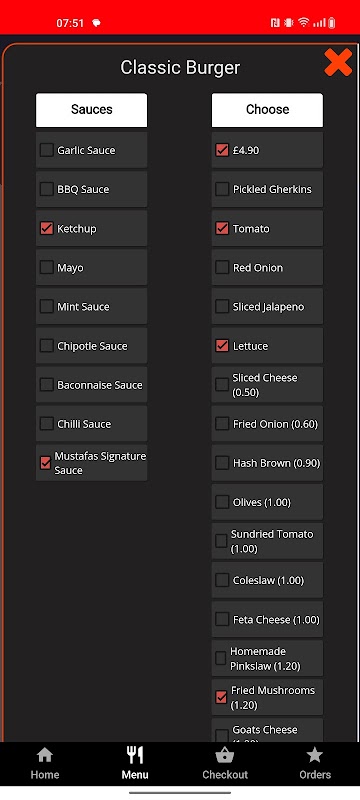Enable the Garlic Sauce checkbox
360x800 pixels.
(46, 150)
